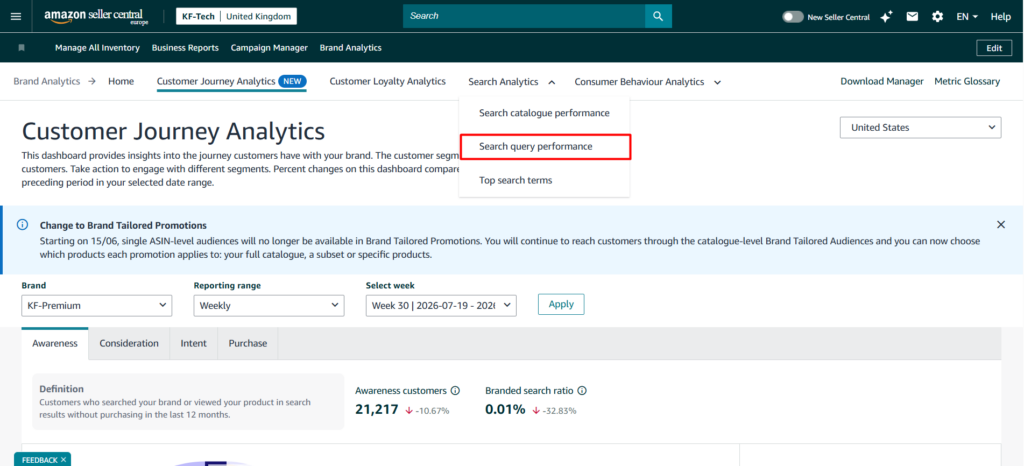Close the Brand Tailored Promotions banner
The height and width of the screenshot is (466, 1024).
click(1001, 225)
